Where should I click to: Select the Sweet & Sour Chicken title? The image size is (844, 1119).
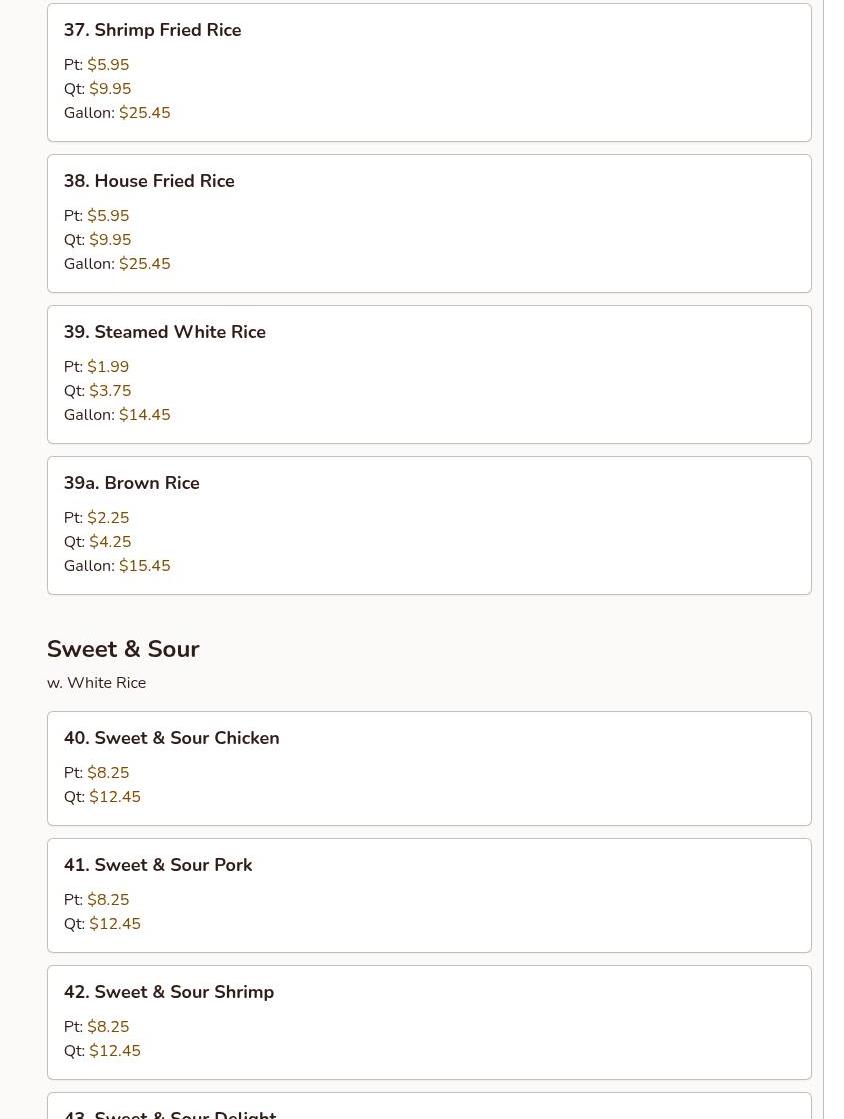172,738
